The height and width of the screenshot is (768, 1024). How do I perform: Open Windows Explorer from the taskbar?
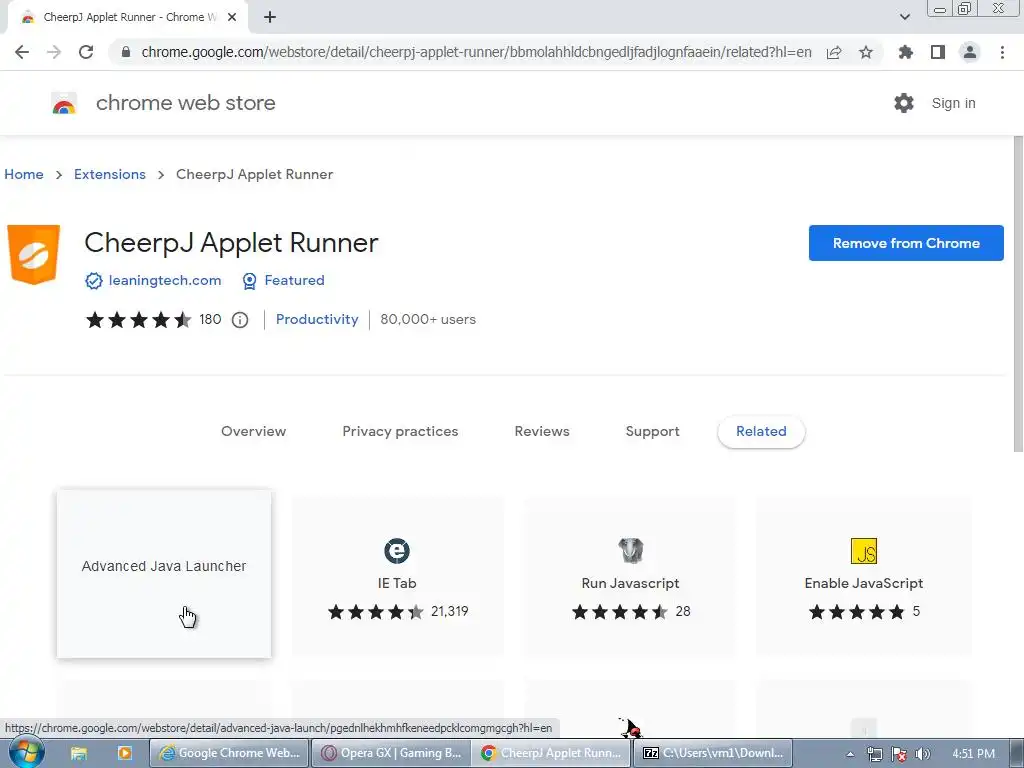coord(78,753)
